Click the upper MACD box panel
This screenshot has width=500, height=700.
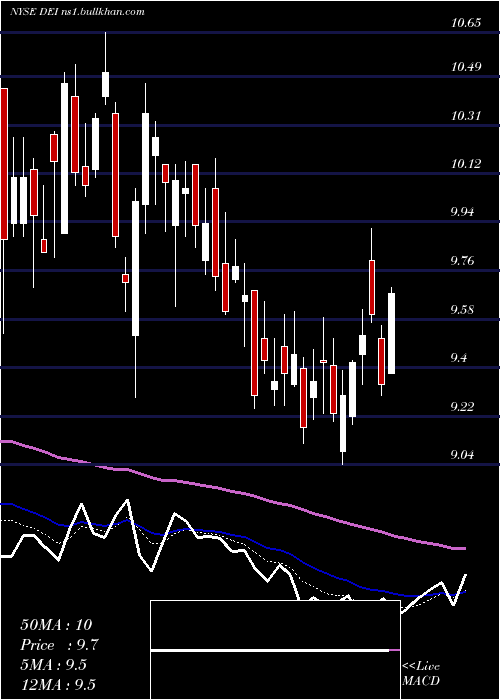click(x=275, y=625)
